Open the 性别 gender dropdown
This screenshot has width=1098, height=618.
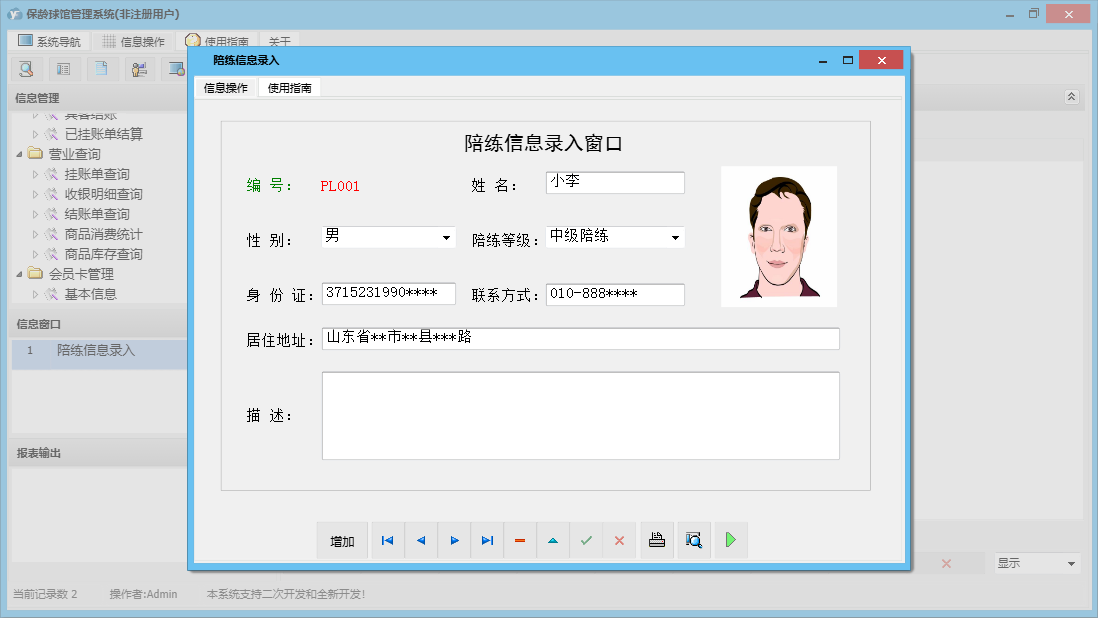coord(447,236)
